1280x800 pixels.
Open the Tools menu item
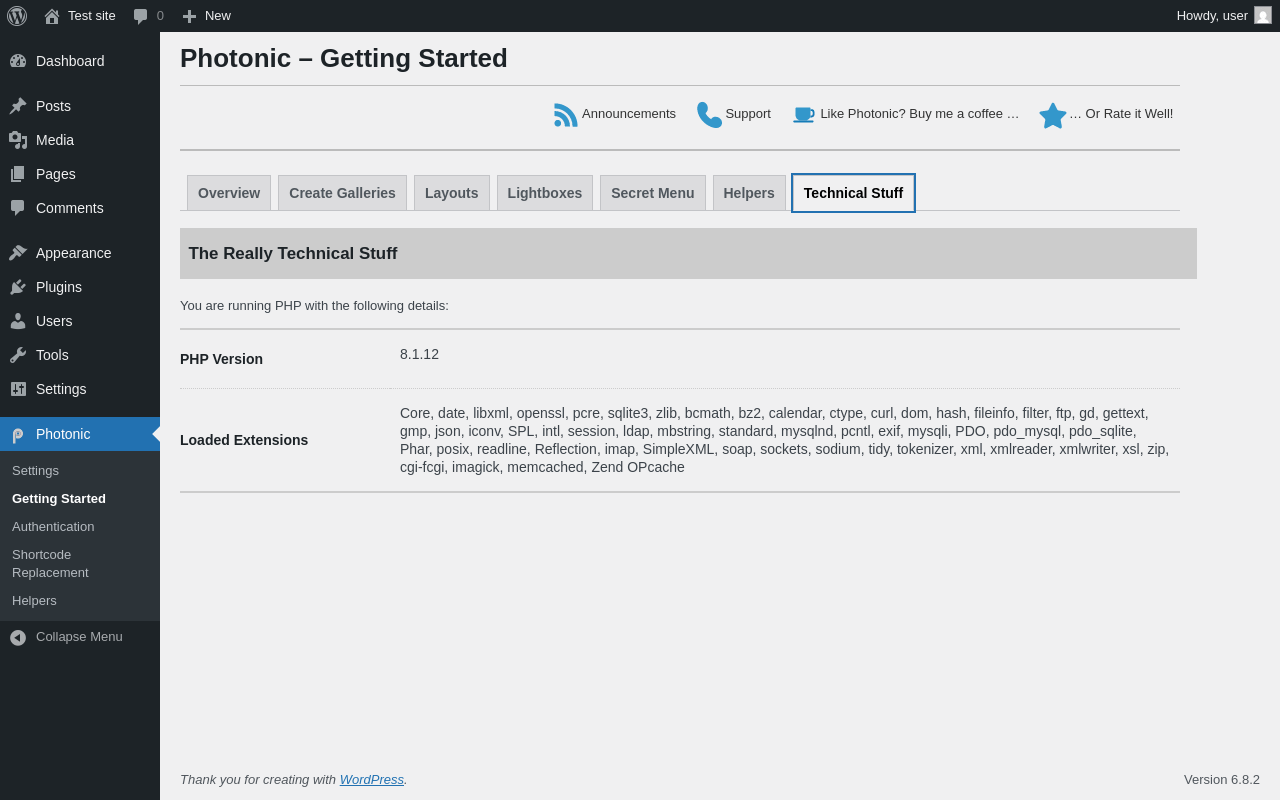(52, 355)
